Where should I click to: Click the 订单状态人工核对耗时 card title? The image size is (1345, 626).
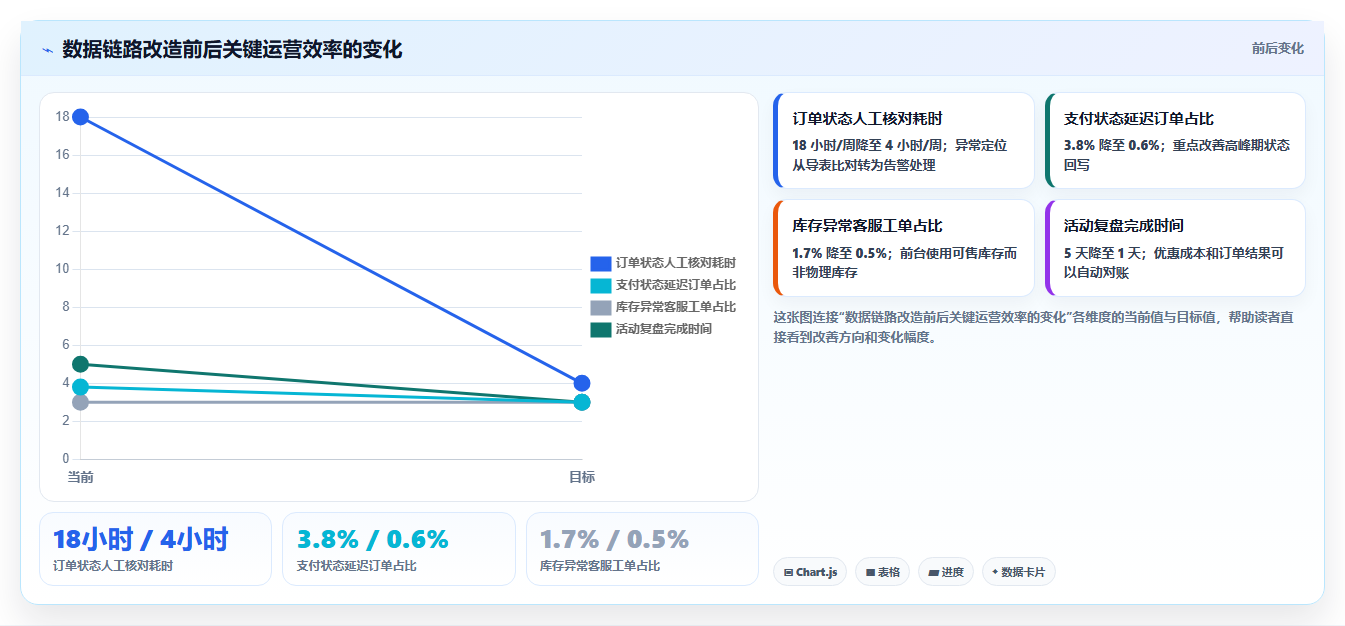pos(867,118)
